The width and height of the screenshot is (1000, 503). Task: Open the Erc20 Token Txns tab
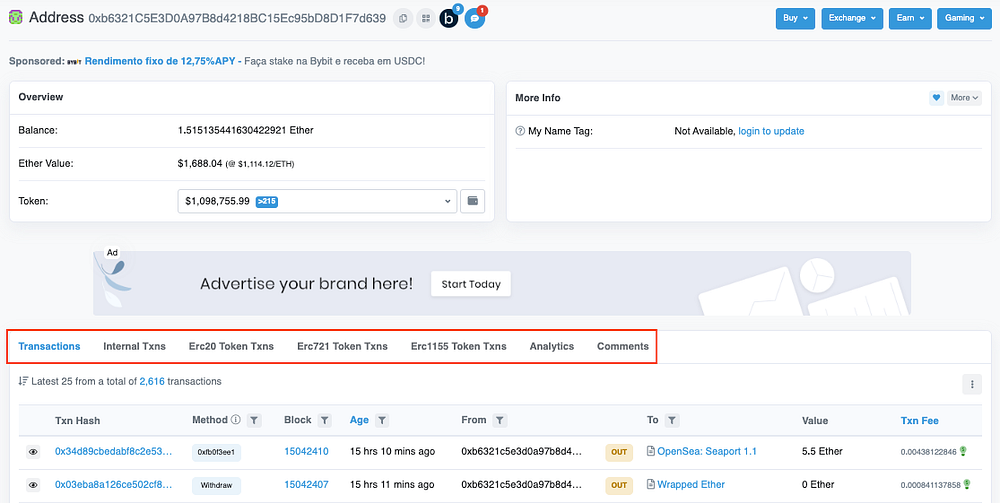click(232, 346)
